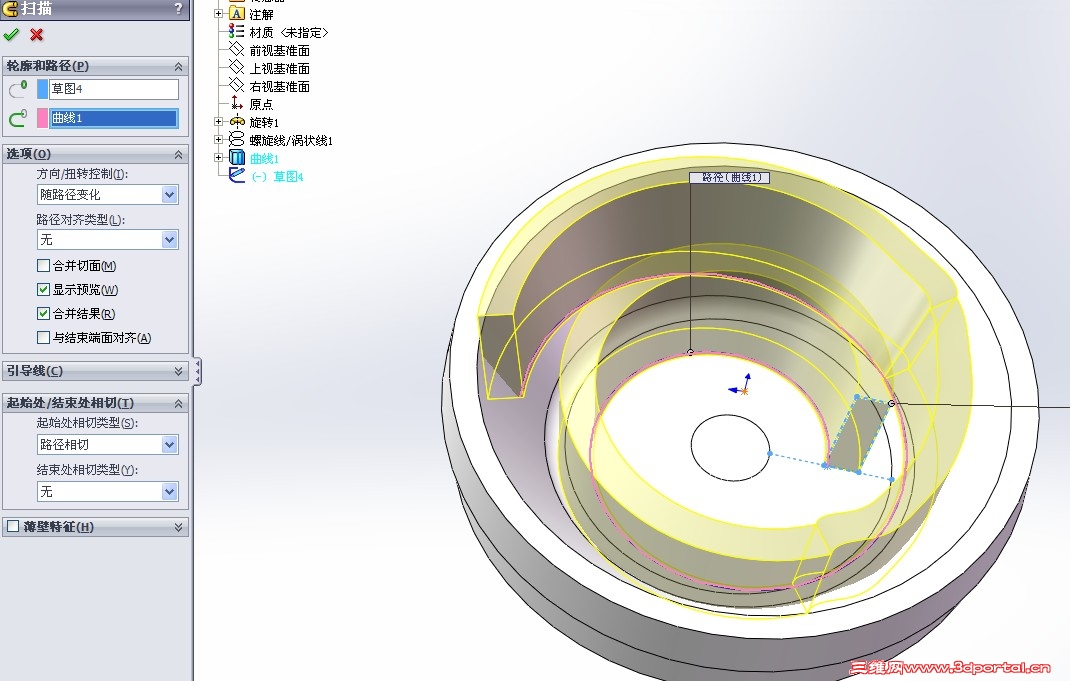1070x681 pixels.
Task: Collapse the 选项 section
Action: tap(178, 154)
